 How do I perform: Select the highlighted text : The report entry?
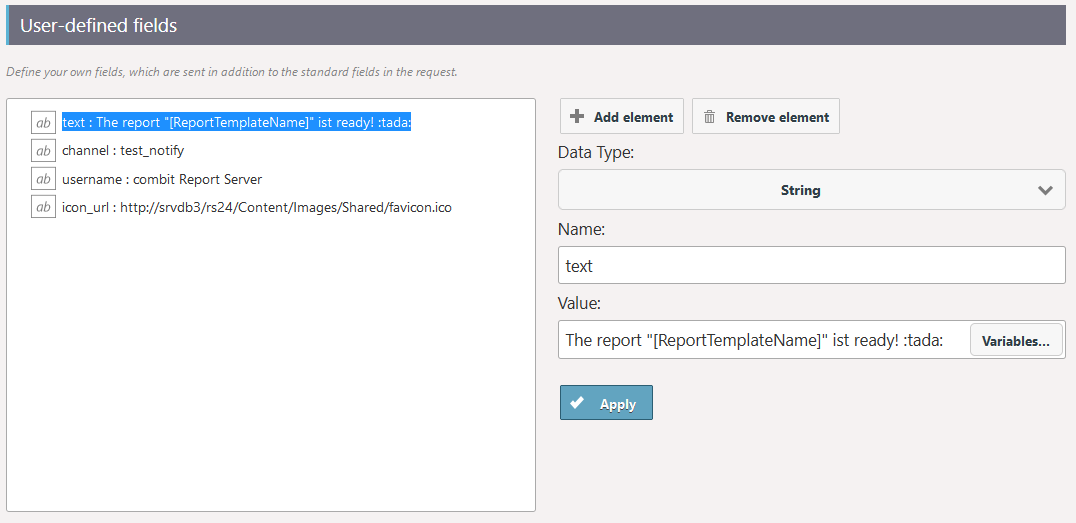coord(236,122)
